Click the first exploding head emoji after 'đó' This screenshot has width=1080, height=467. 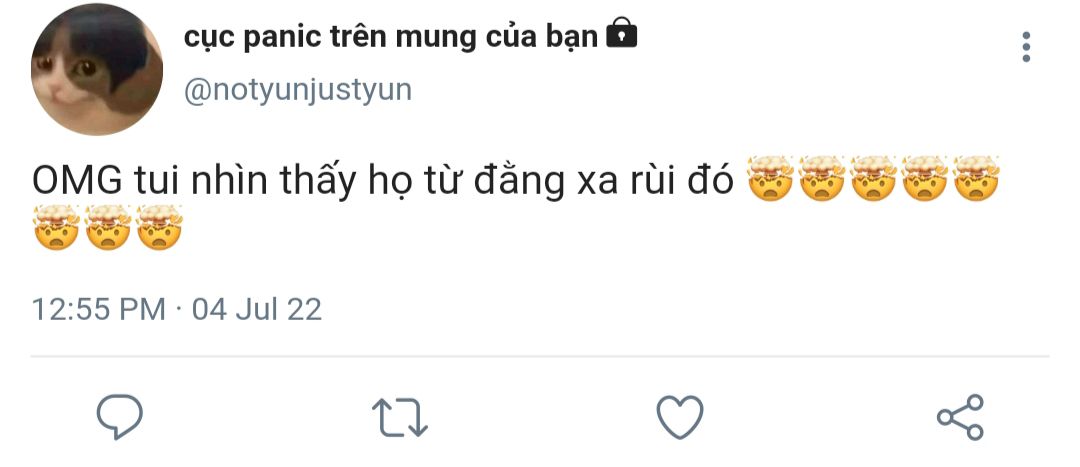770,178
